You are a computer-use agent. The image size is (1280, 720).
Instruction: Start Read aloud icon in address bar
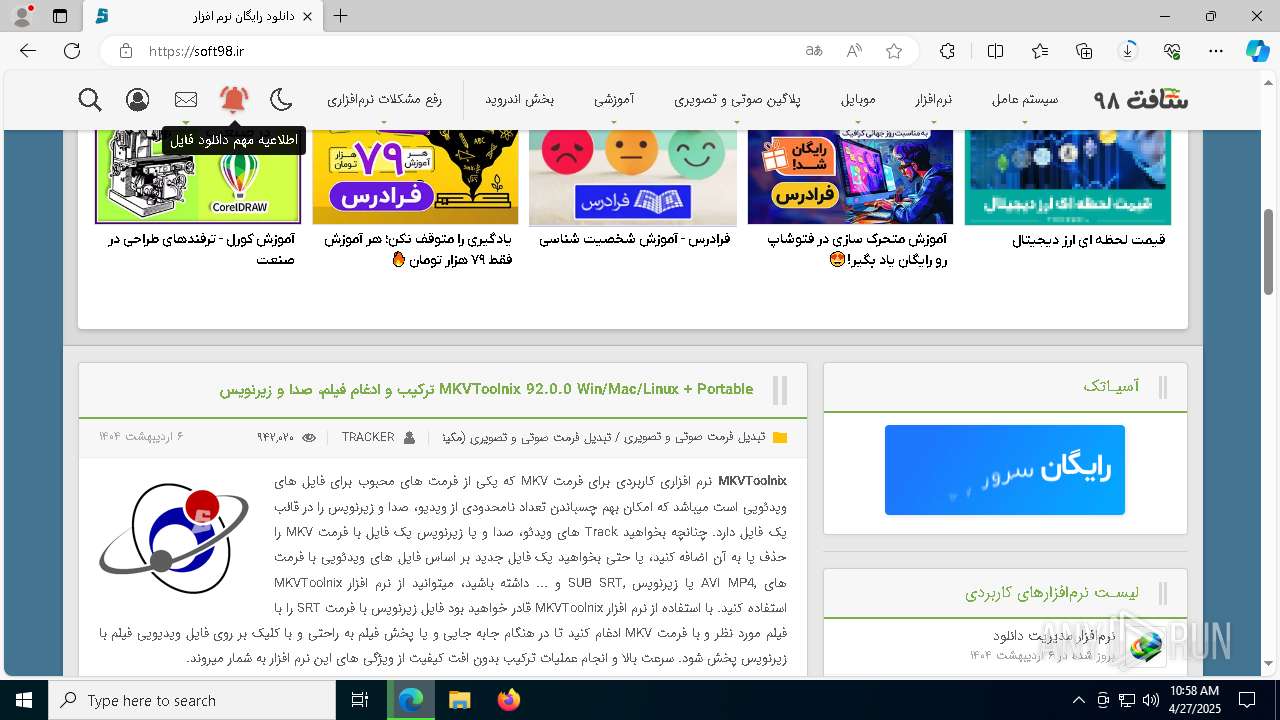[x=854, y=51]
